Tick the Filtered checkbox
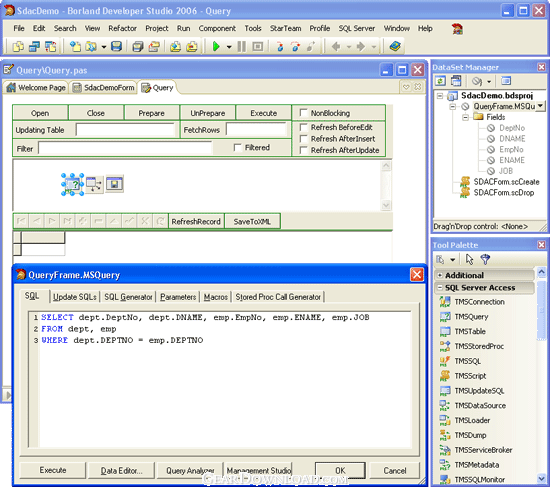Screen dimensions: 550x487 click(237, 147)
